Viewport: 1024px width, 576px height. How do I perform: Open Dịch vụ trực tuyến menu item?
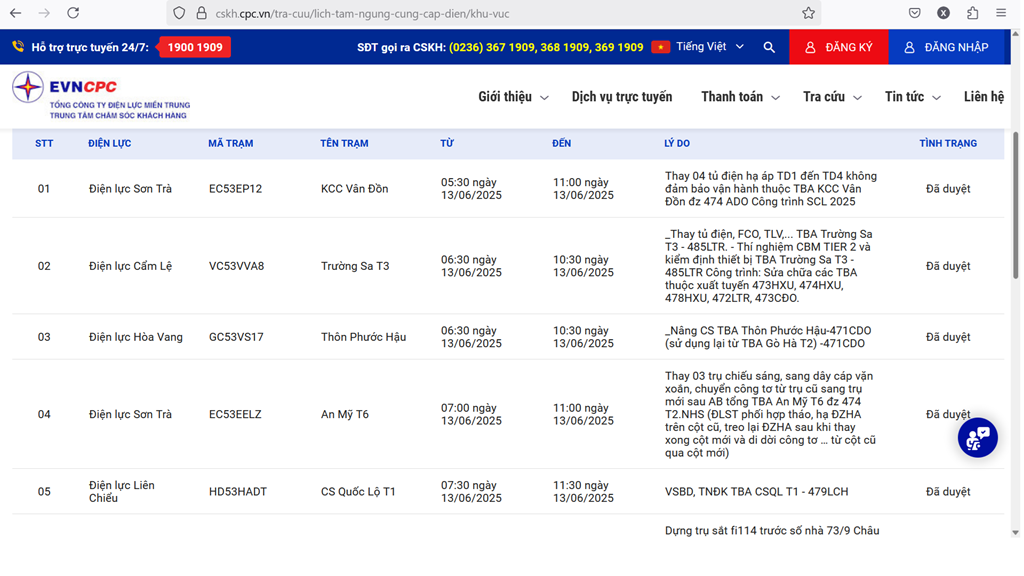(622, 97)
